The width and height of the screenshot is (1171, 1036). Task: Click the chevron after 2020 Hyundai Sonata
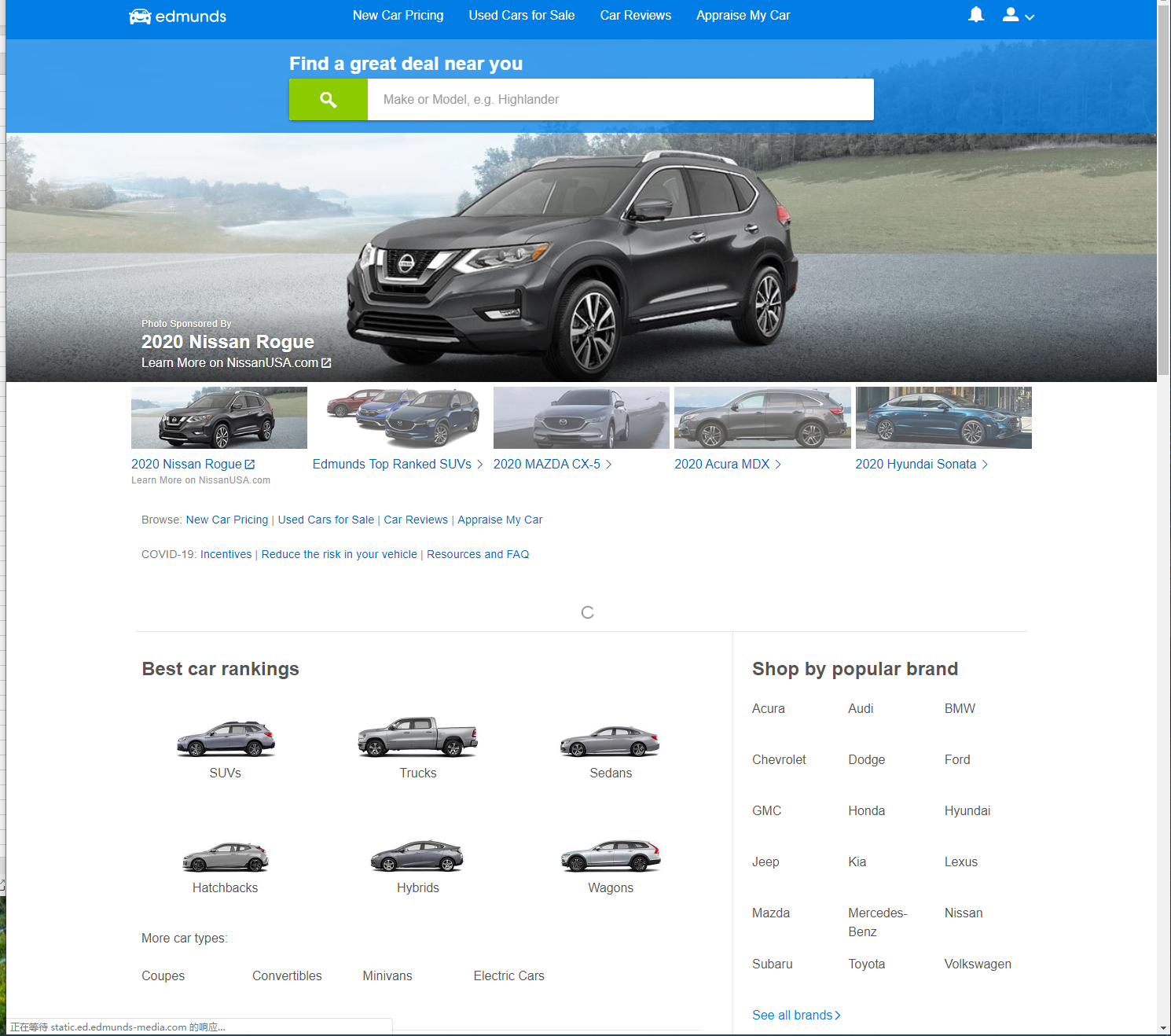tap(985, 465)
